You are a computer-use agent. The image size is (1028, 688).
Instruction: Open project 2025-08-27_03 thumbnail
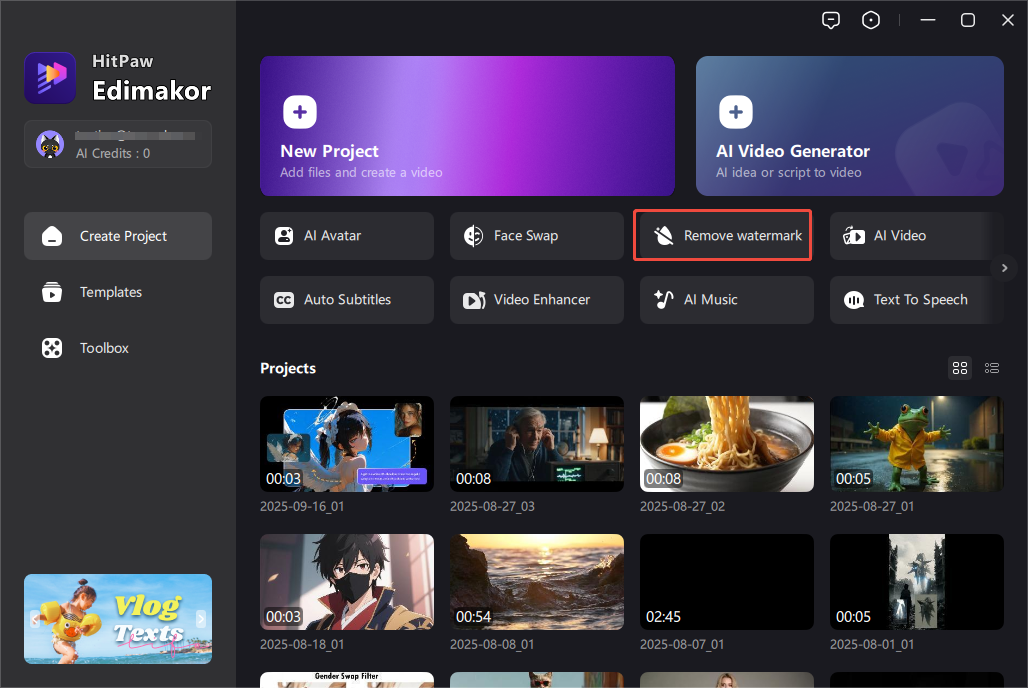point(536,444)
